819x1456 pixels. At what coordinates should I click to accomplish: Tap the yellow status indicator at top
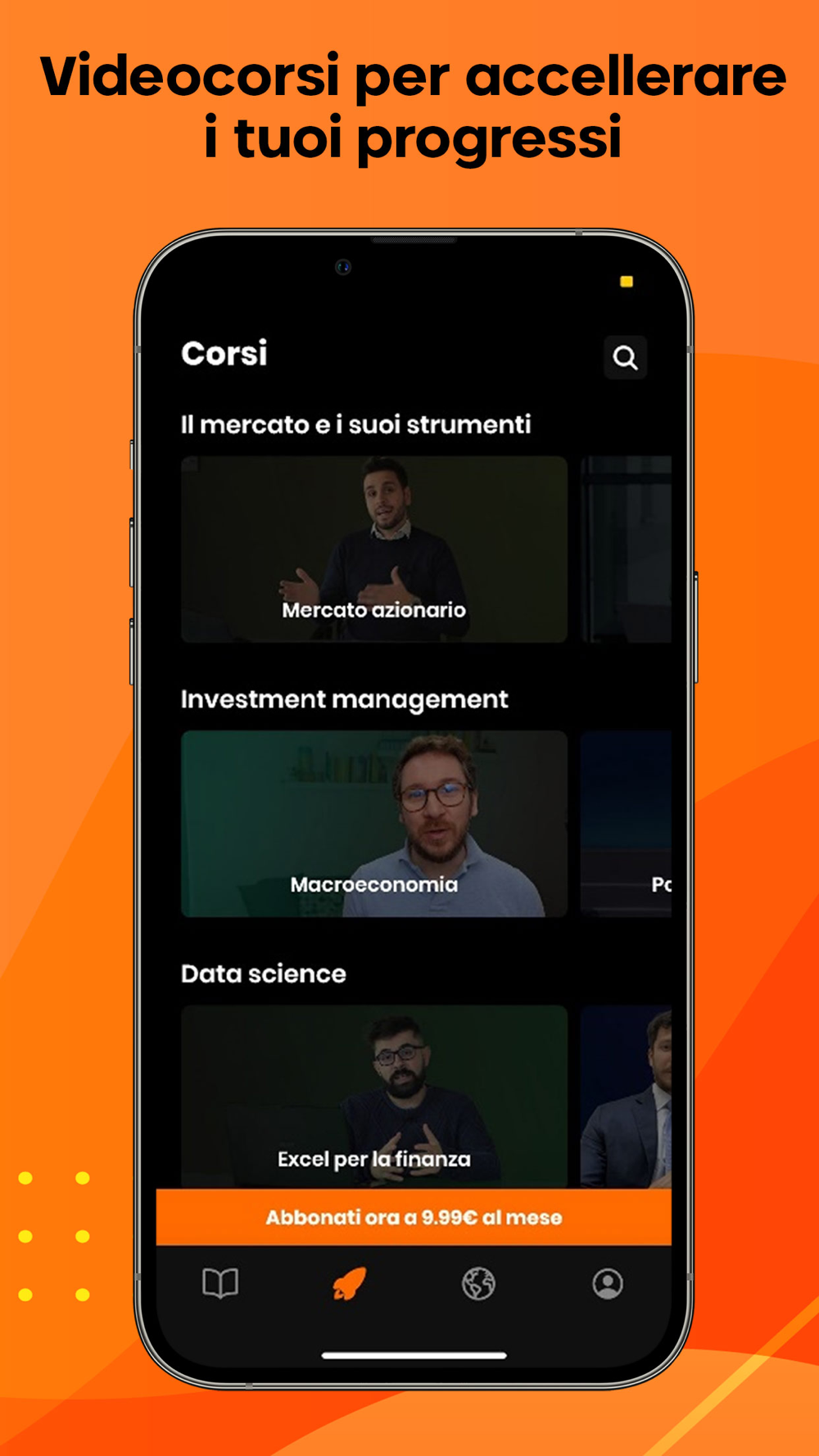[x=627, y=282]
